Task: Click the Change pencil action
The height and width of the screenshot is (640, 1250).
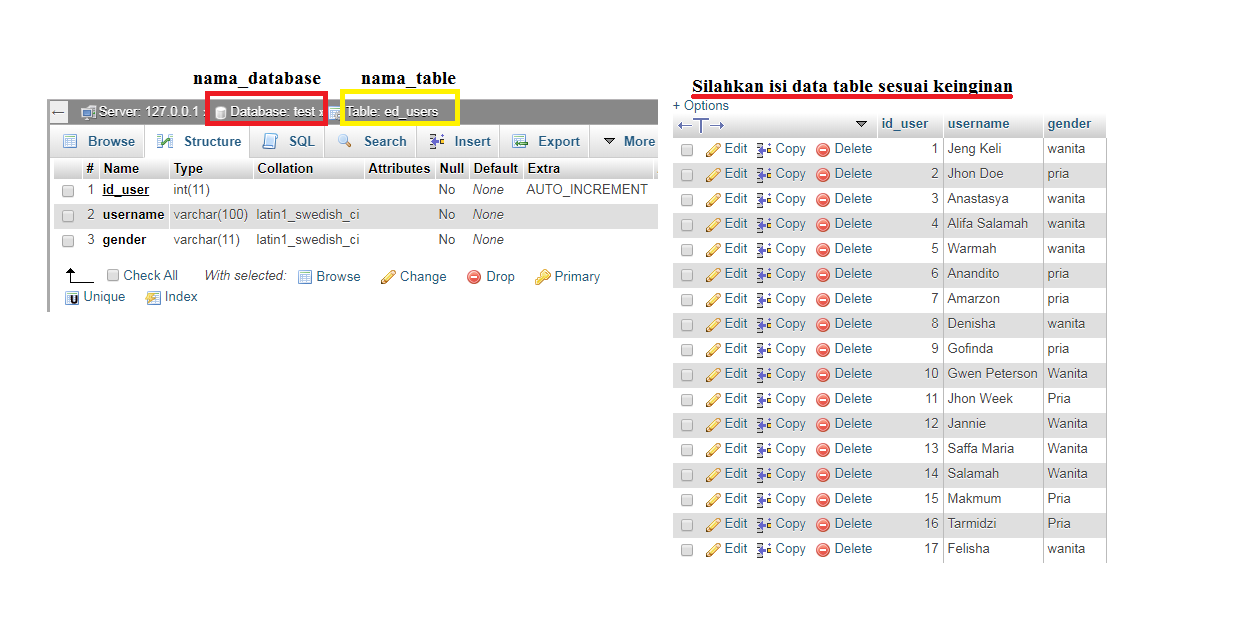Action: 414,276
